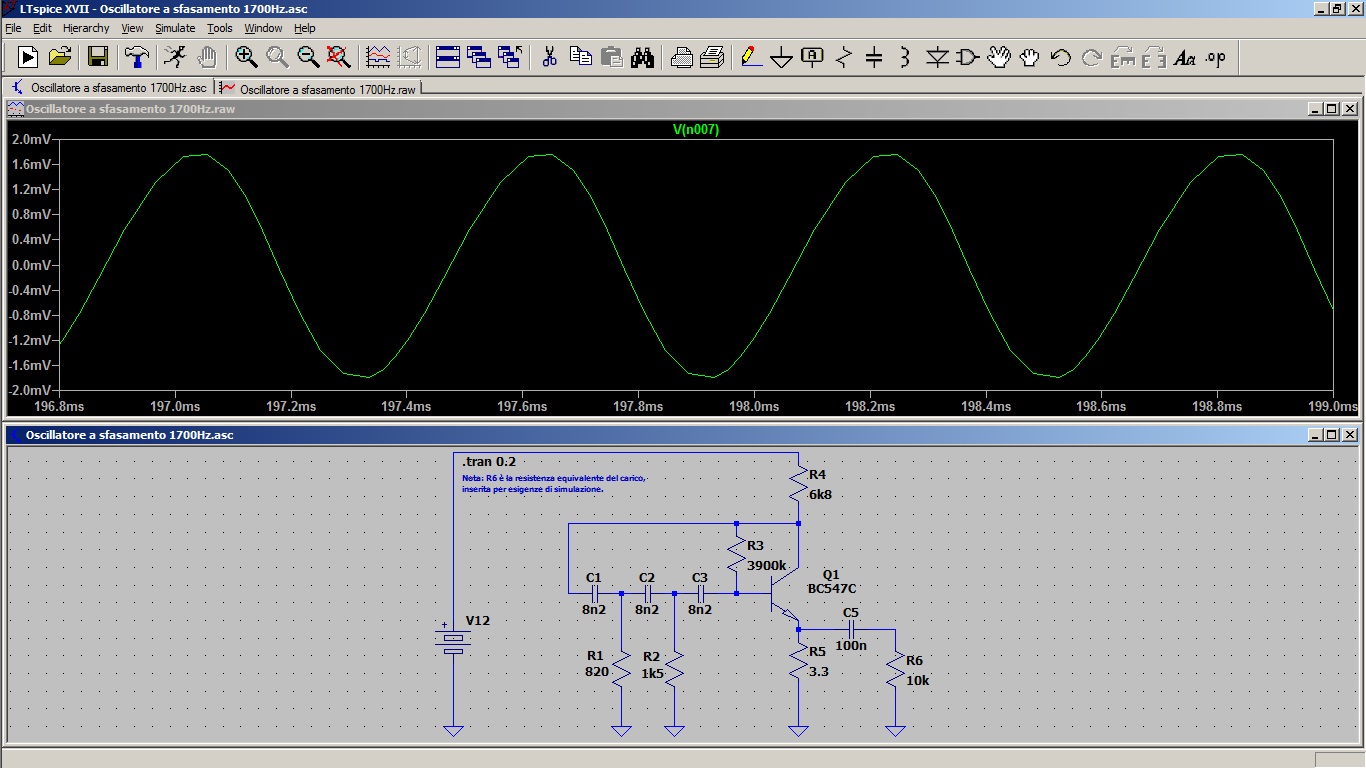Click the SPICE directive .op icon

(1215, 57)
